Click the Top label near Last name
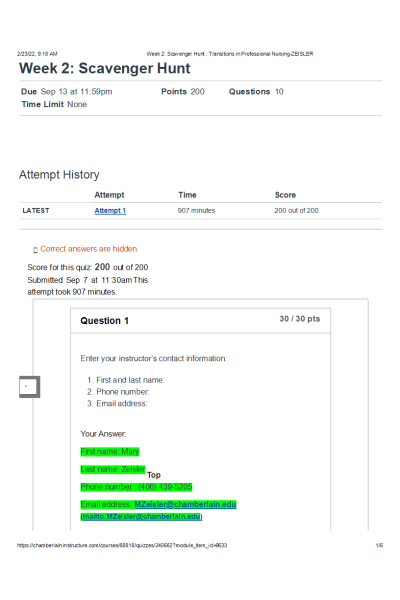400x600 pixels. [x=154, y=475]
